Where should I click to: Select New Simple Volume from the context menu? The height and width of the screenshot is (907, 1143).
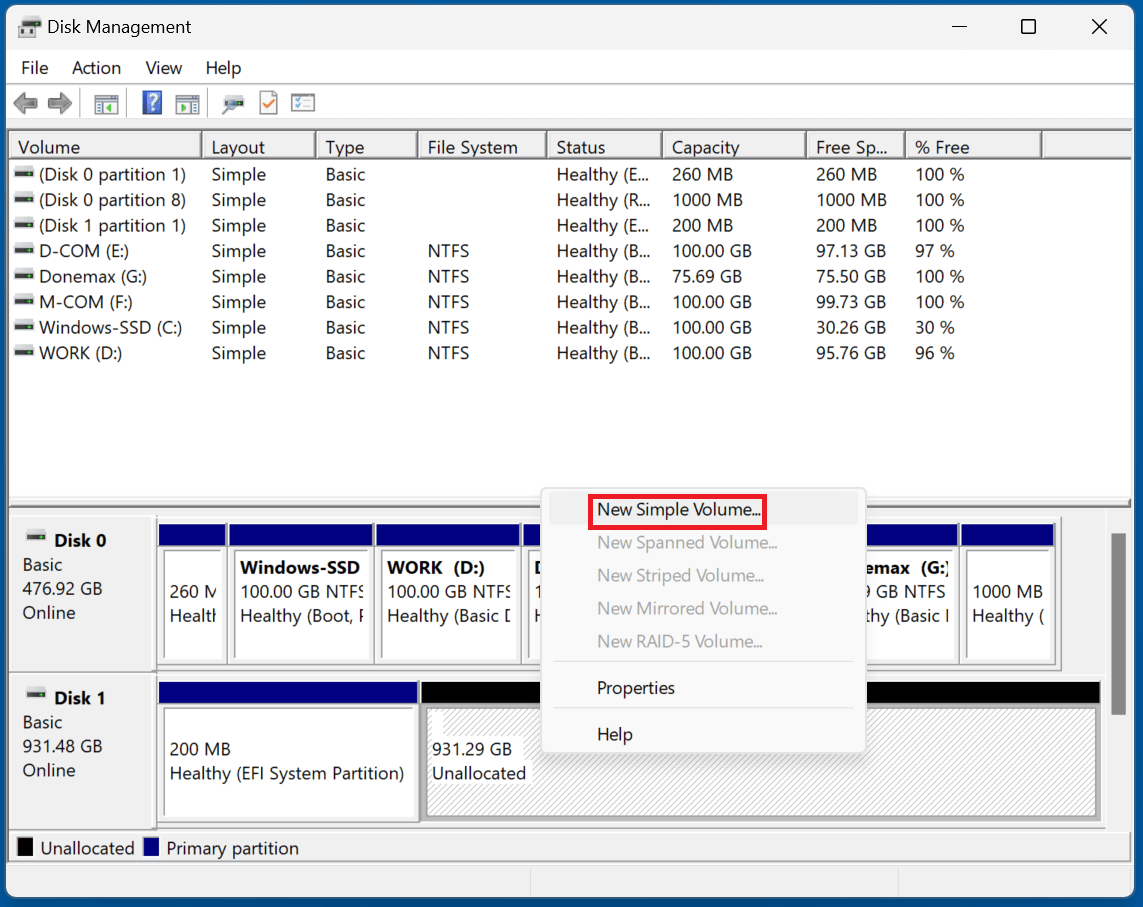(x=677, y=510)
